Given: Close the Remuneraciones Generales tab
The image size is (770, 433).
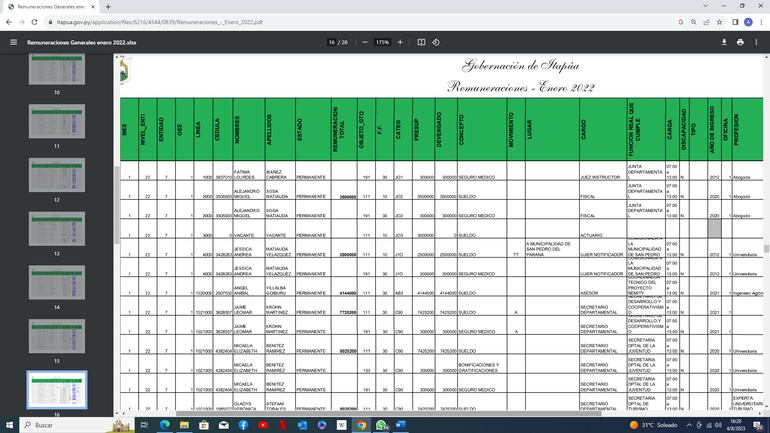Looking at the screenshot, I should click(x=93, y=7).
